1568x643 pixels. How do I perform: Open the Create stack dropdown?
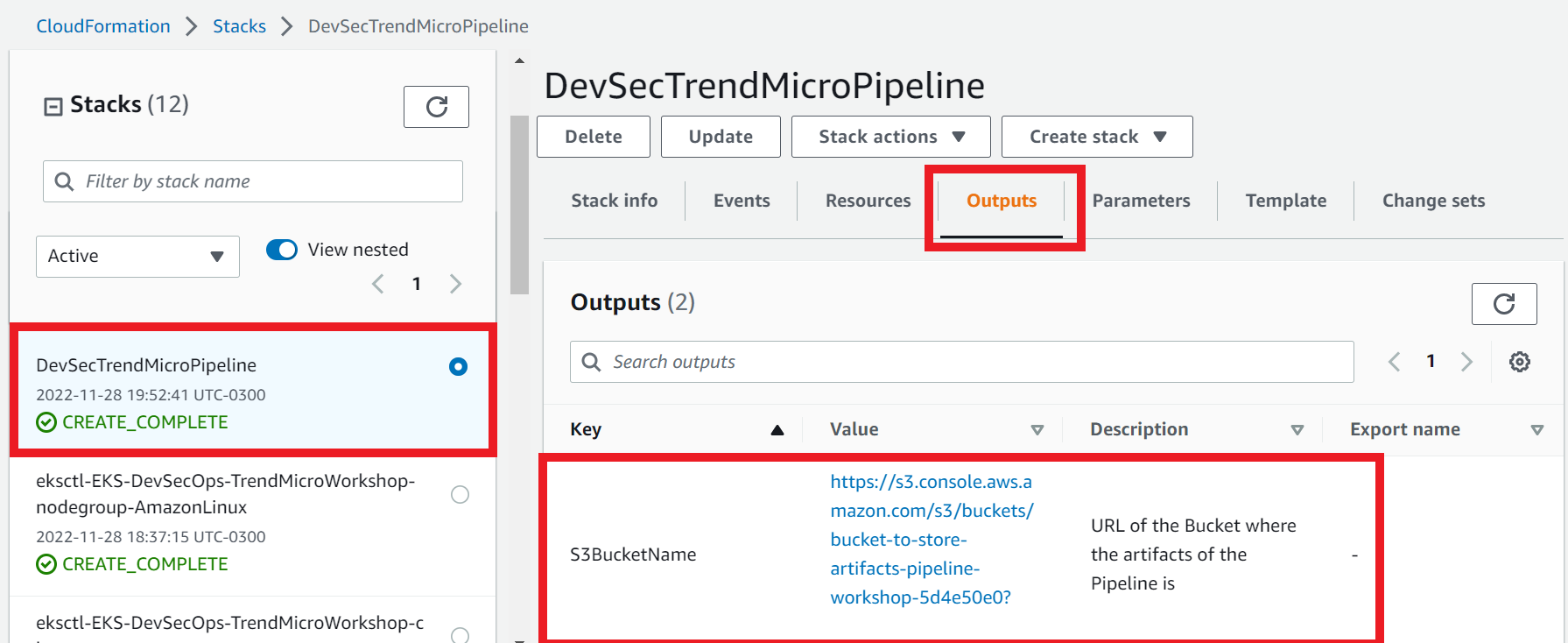pos(1097,137)
